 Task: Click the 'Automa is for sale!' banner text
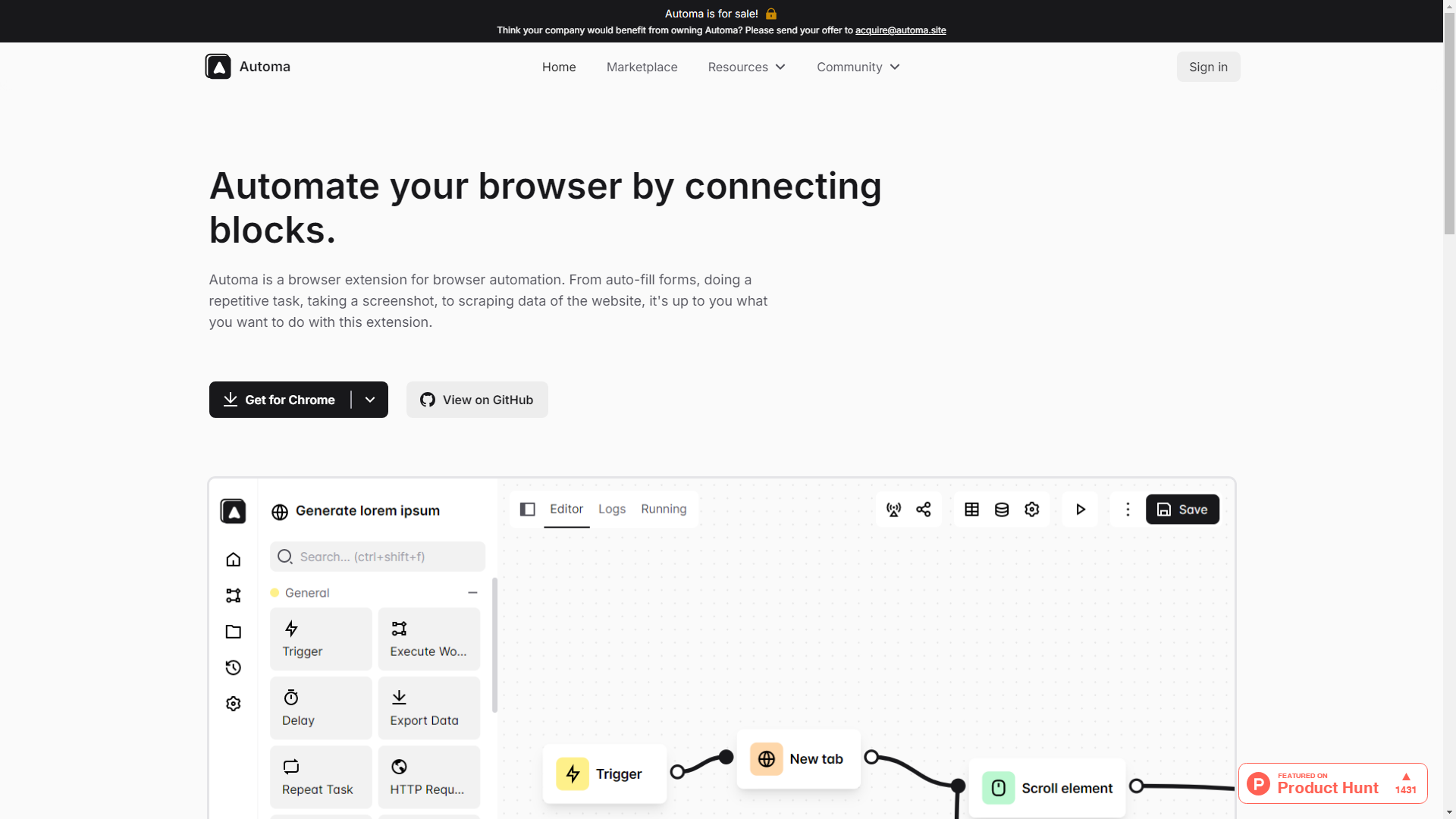(711, 14)
